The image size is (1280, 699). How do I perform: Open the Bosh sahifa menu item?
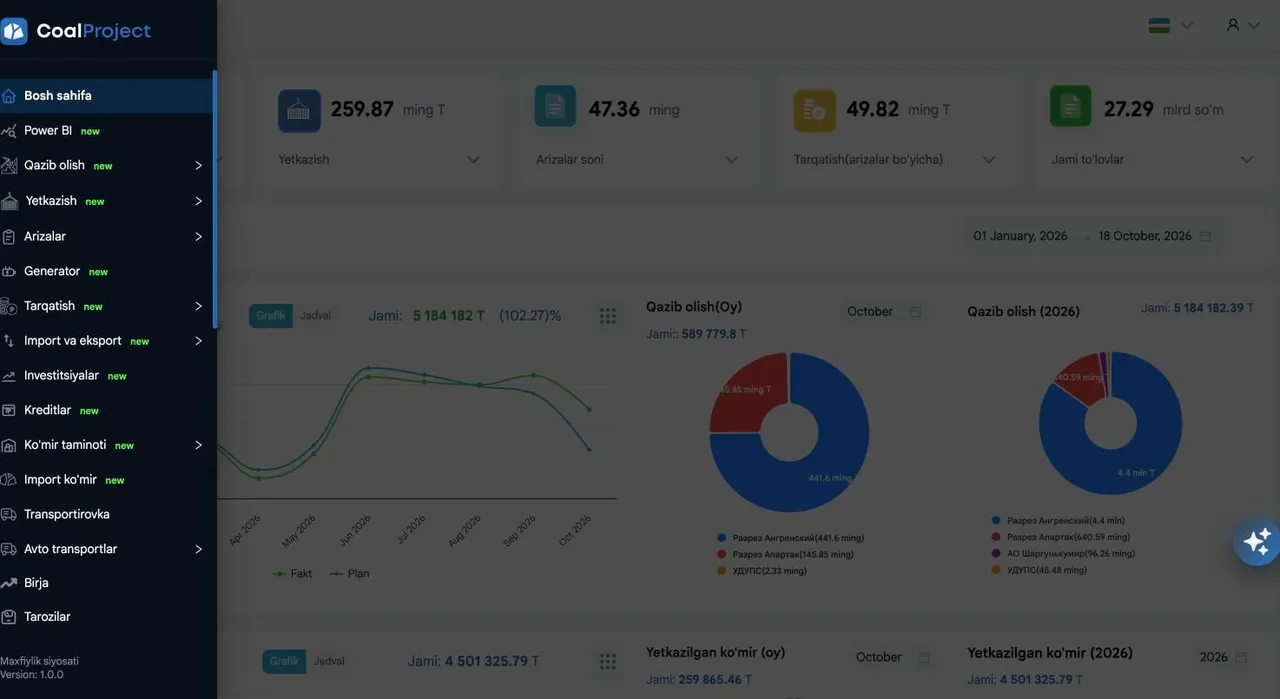[106, 96]
